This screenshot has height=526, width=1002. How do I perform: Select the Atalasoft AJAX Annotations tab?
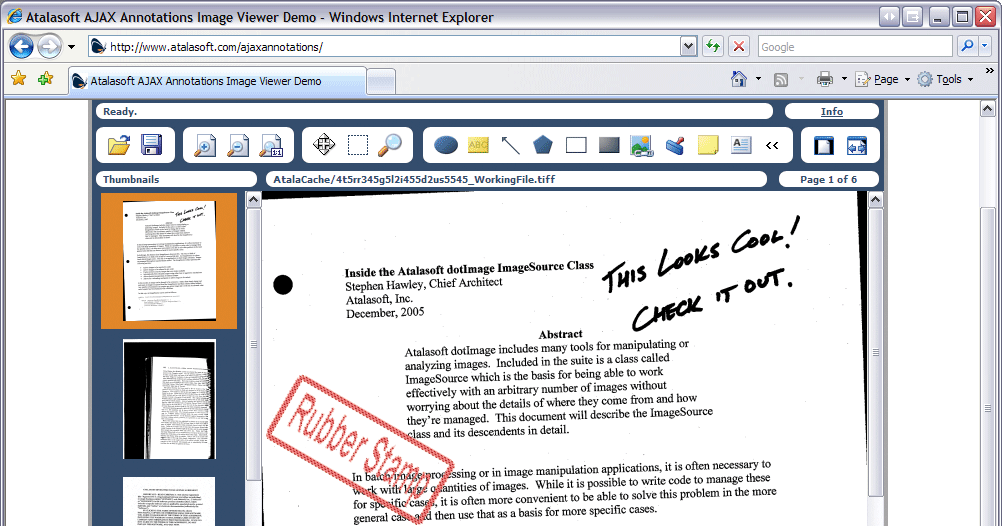coord(217,81)
